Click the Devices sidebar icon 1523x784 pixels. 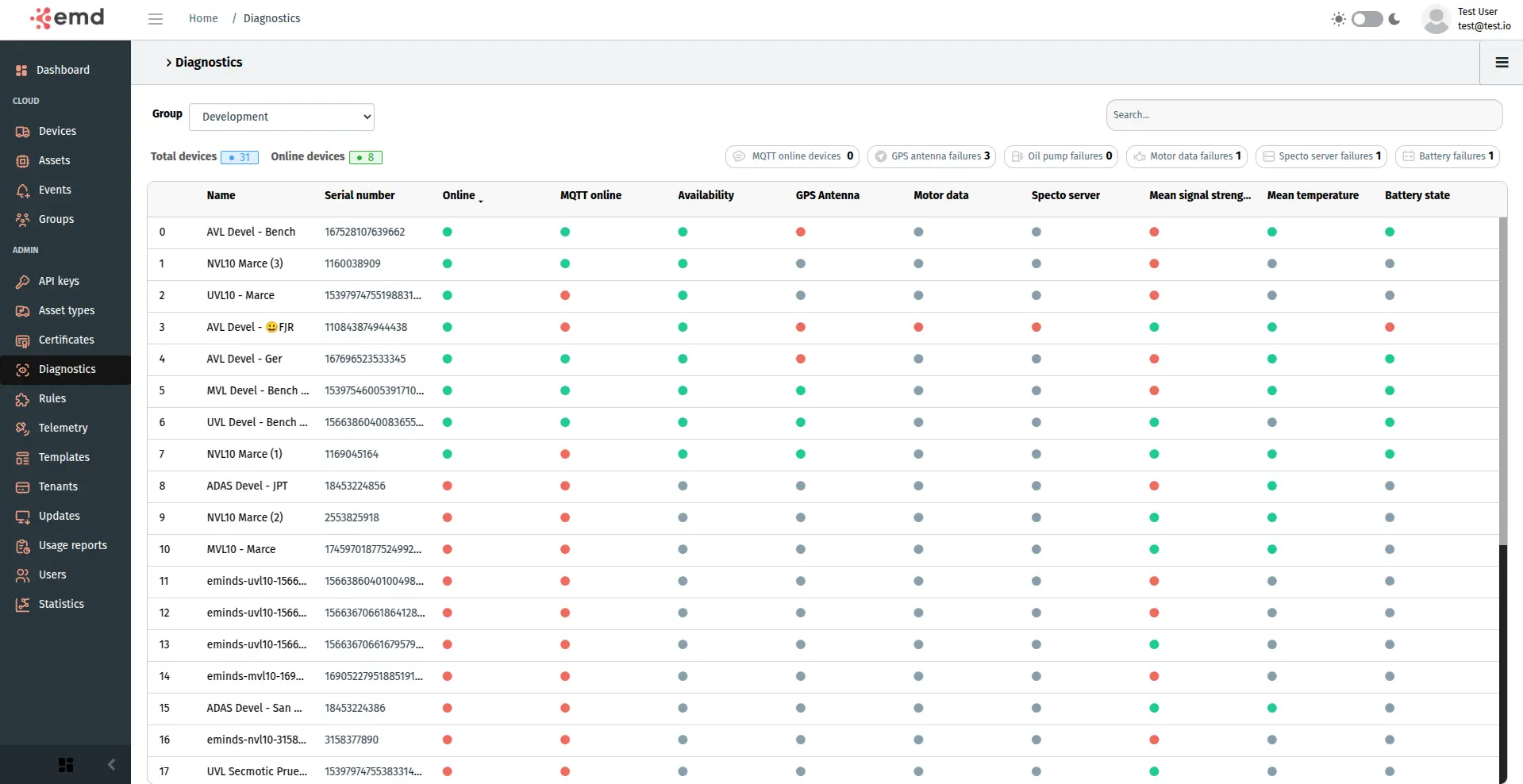22,132
